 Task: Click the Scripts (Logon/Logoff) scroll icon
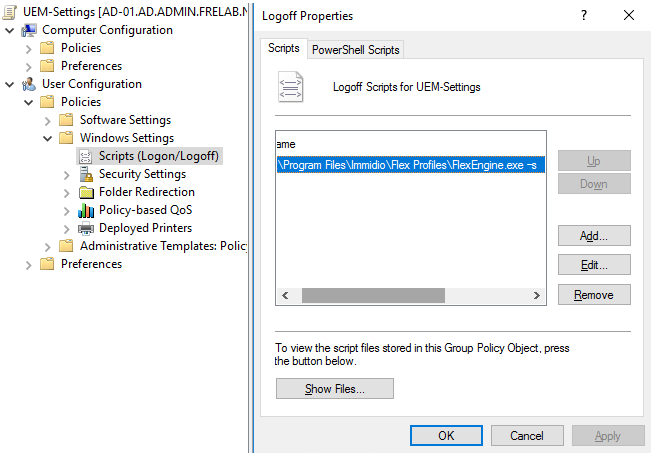pyautogui.click(x=86, y=156)
